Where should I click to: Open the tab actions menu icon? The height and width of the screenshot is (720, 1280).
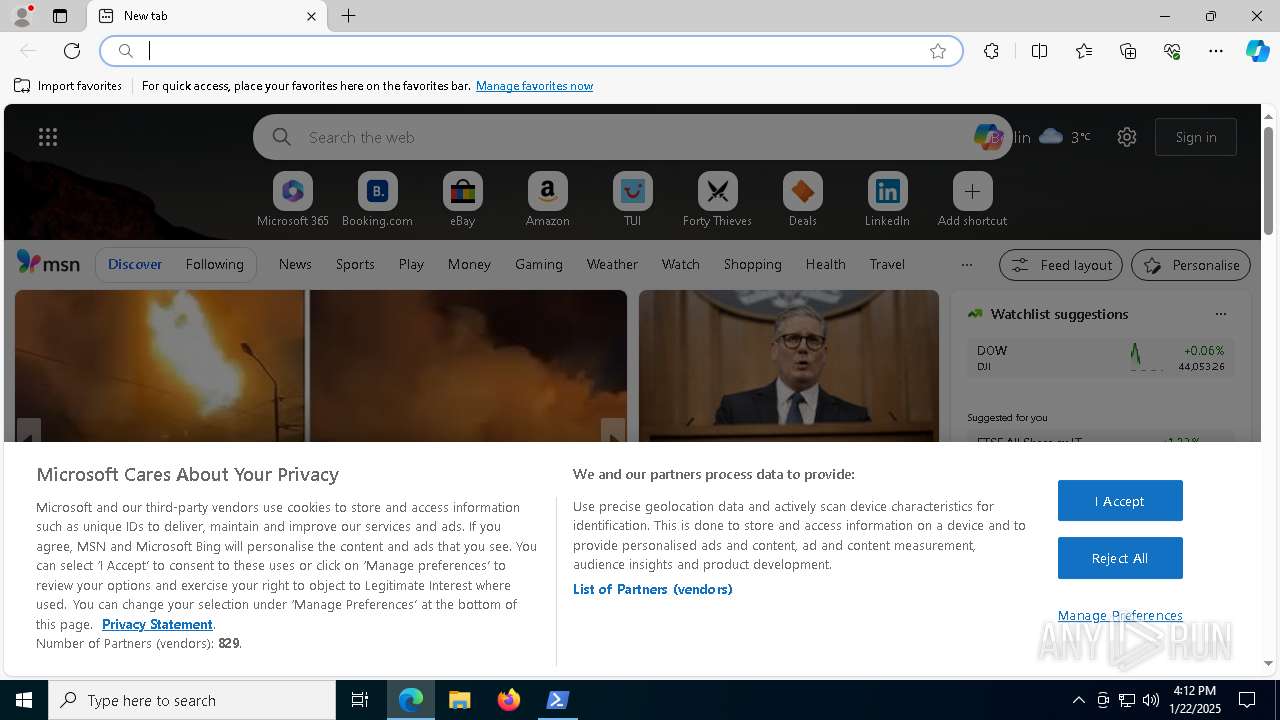coord(60,16)
